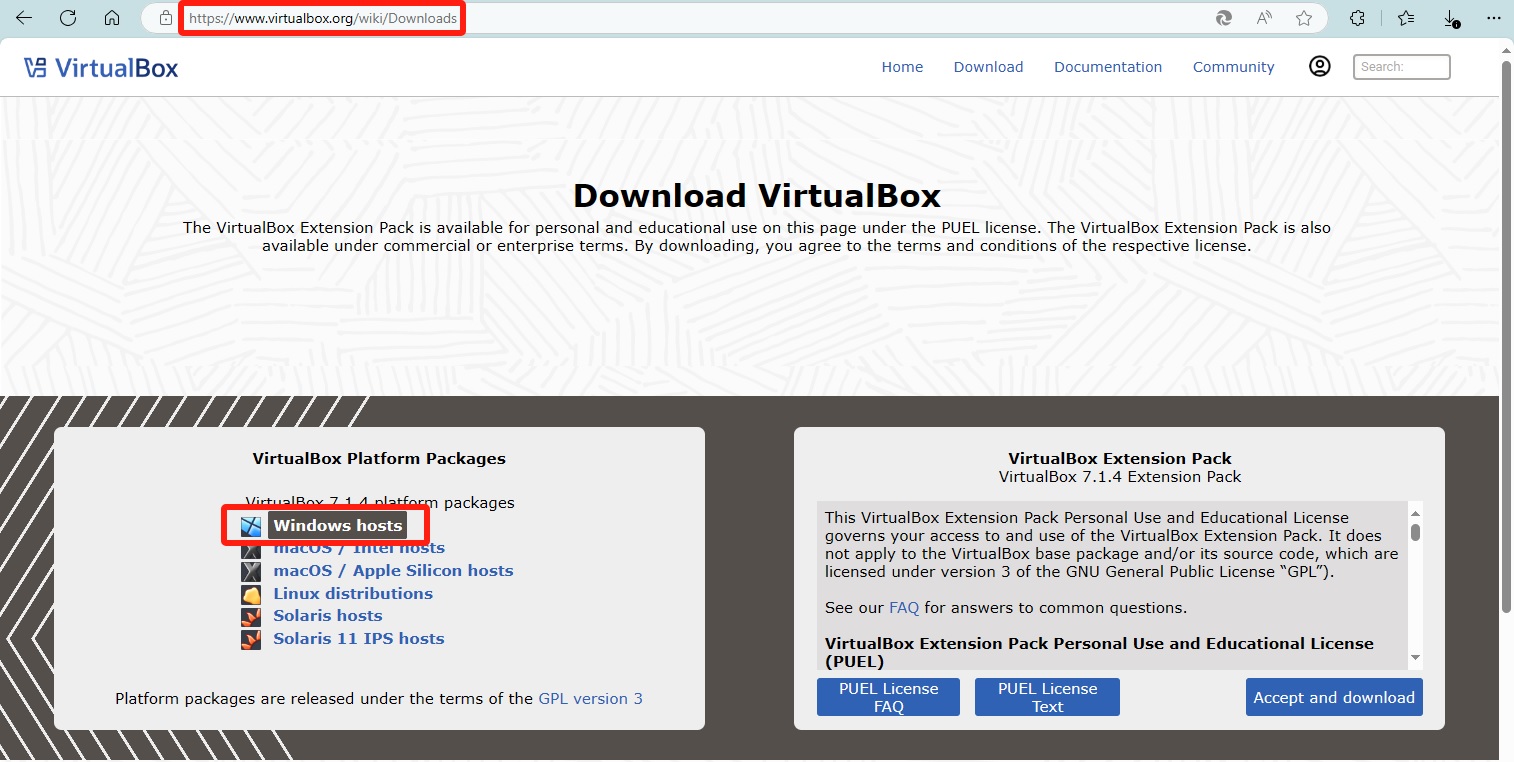
Task: Open the PUEL License Text button
Action: tap(1047, 697)
